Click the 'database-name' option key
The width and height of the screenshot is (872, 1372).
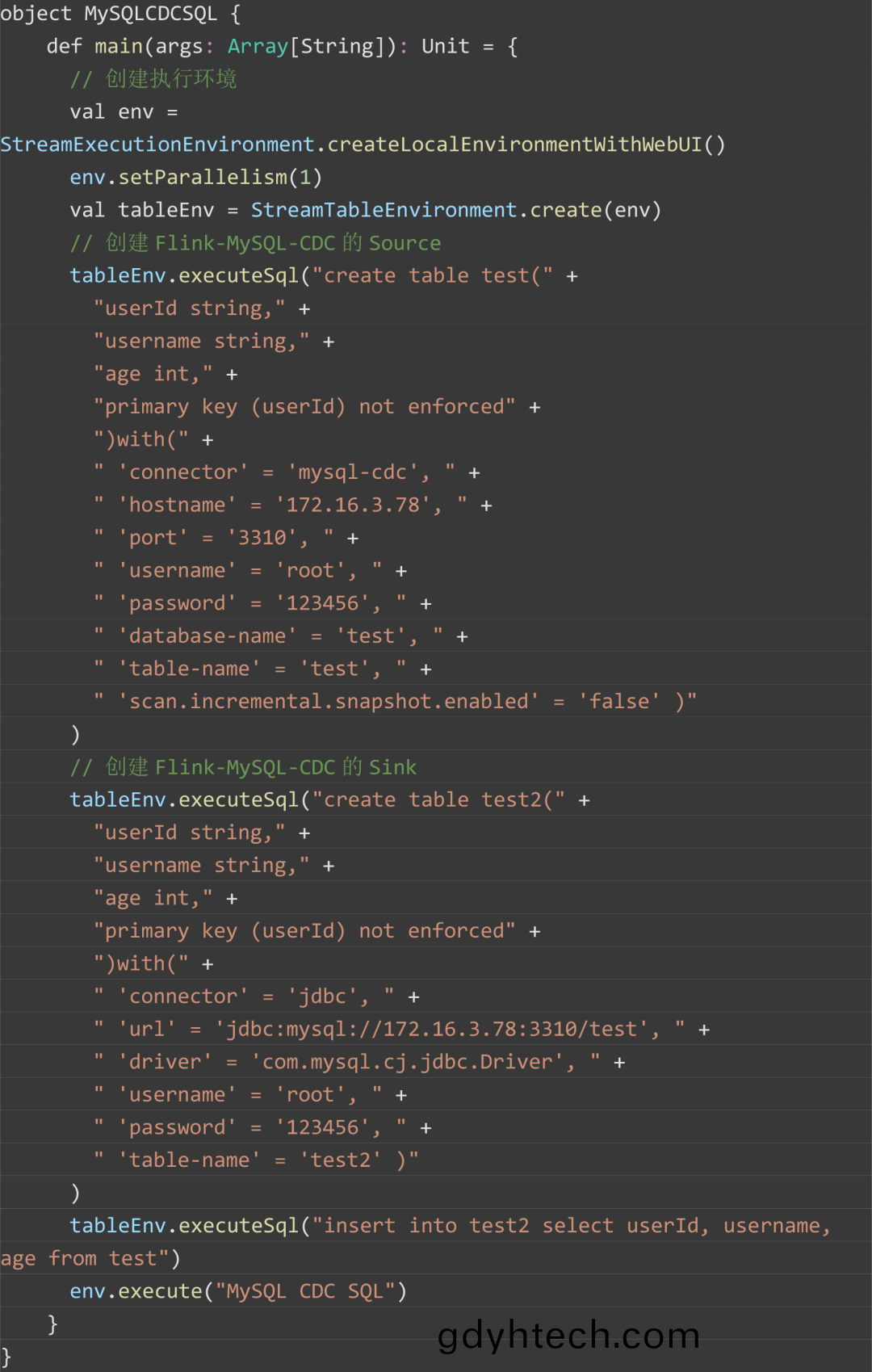click(x=208, y=636)
